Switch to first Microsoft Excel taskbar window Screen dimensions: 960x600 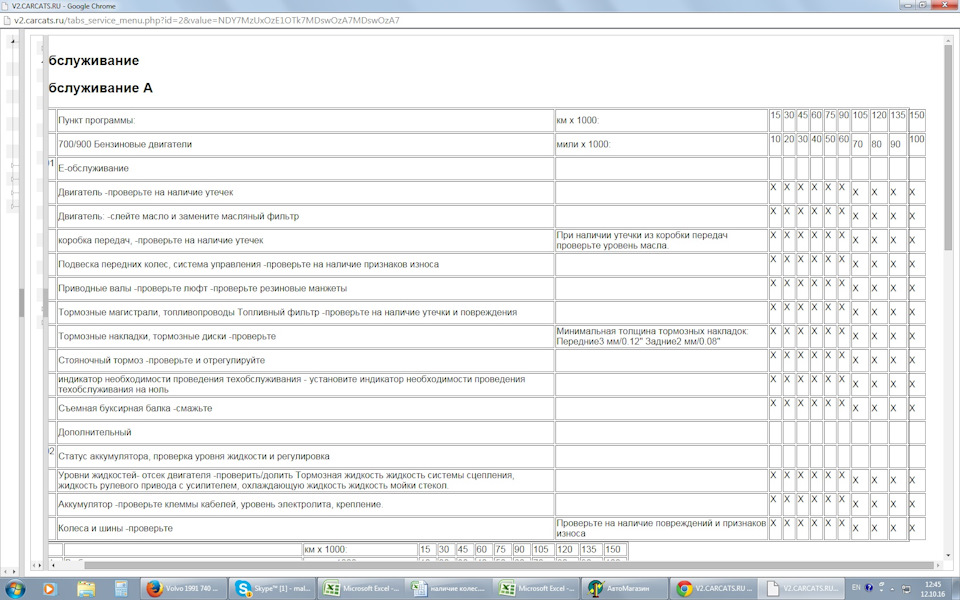click(359, 589)
